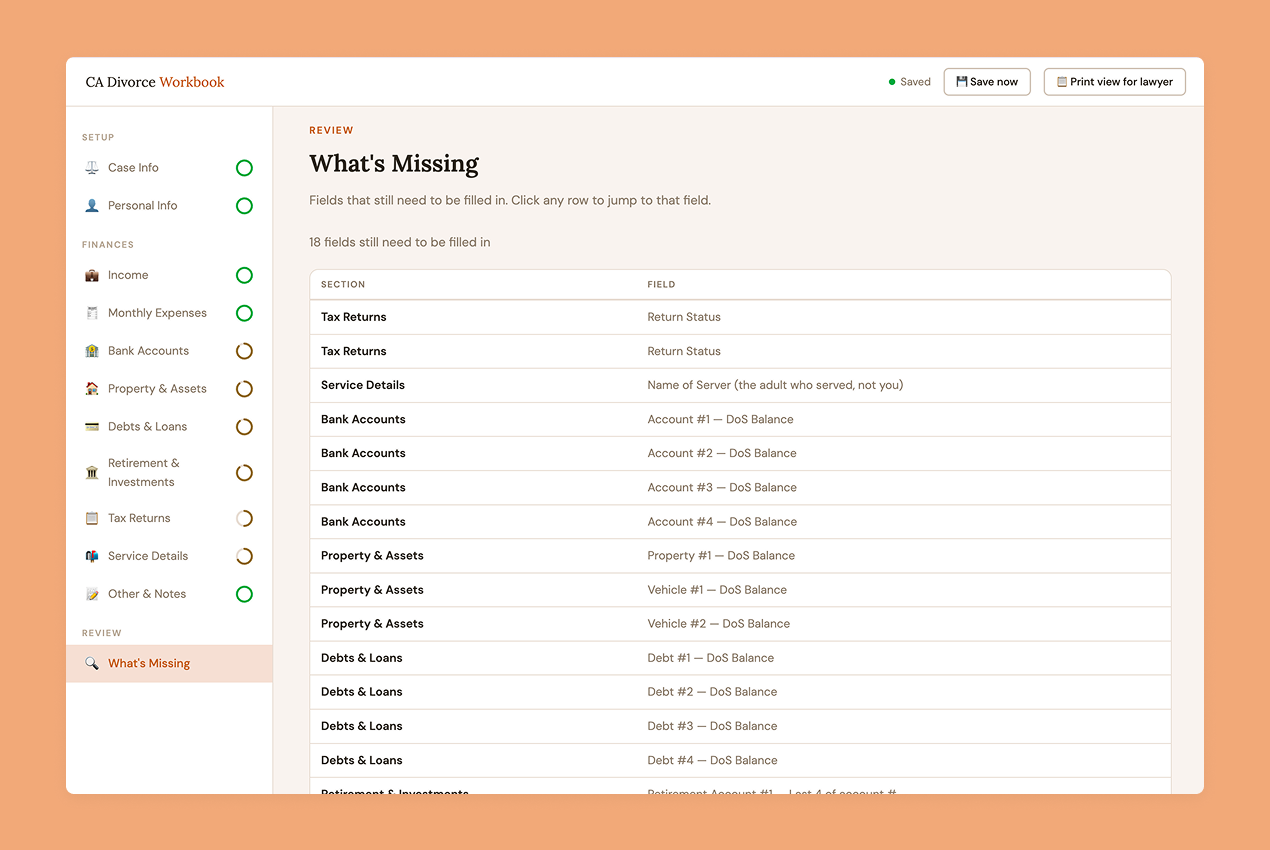The width and height of the screenshot is (1270, 850).
Task: Click the house icon beside Property & Assets
Action: click(92, 389)
